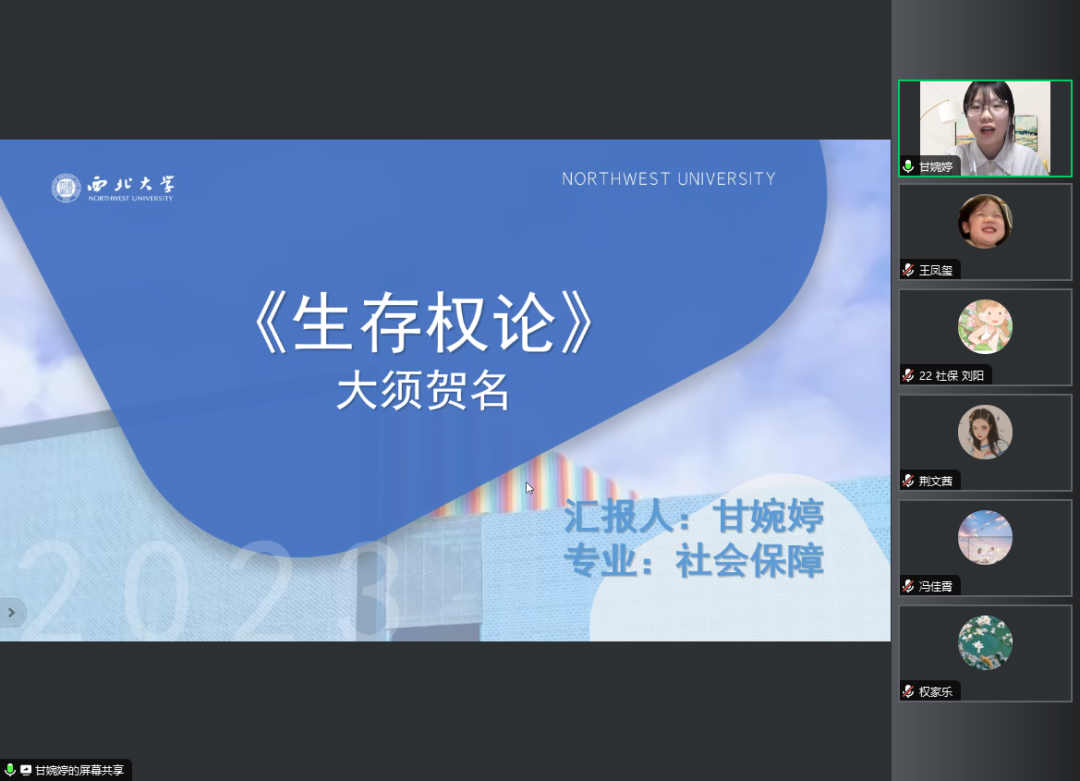Click green mic icon in bottom-left sharing bar
This screenshot has height=781, width=1080.
pos(10,770)
